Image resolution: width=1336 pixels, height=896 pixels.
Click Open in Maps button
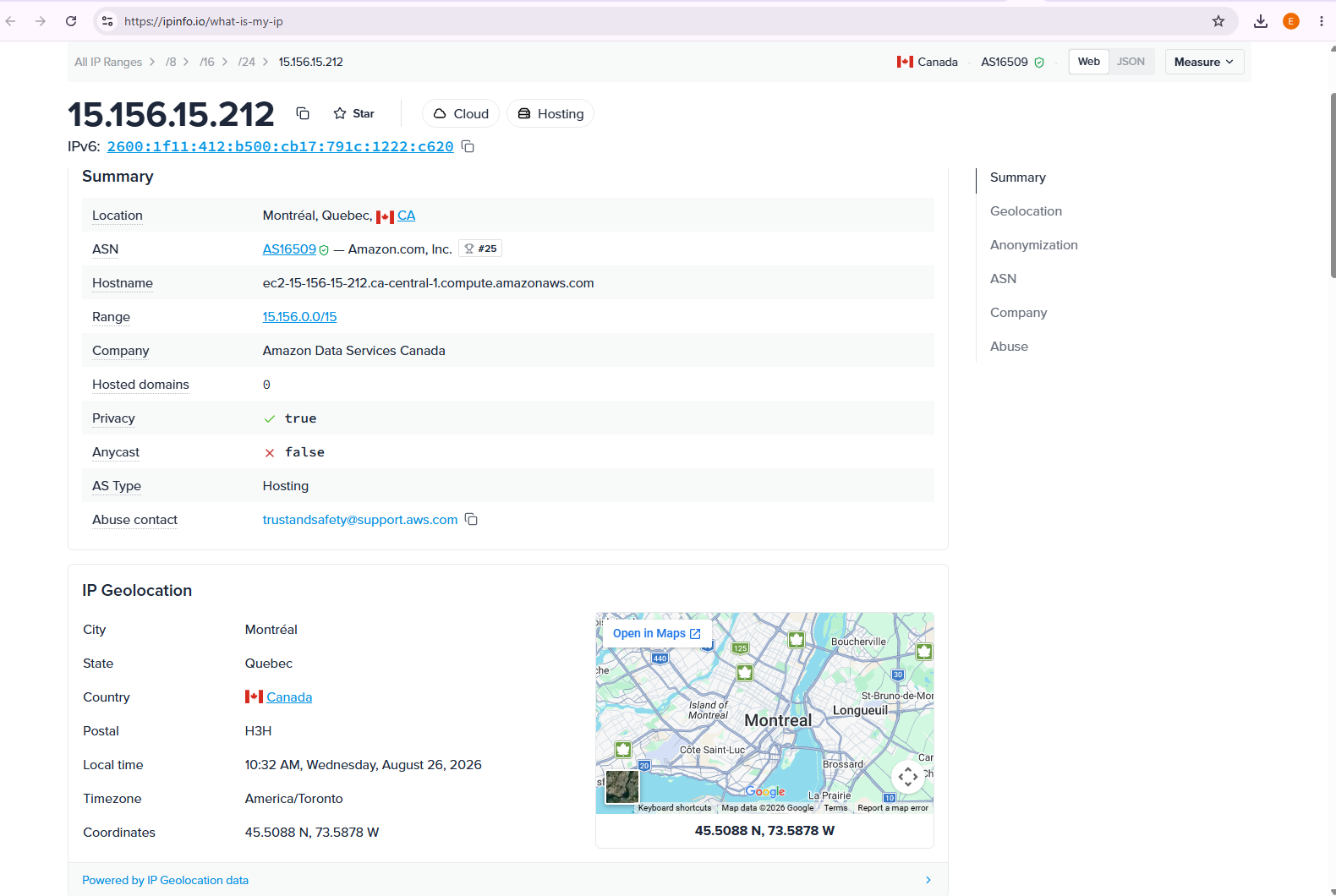(657, 633)
